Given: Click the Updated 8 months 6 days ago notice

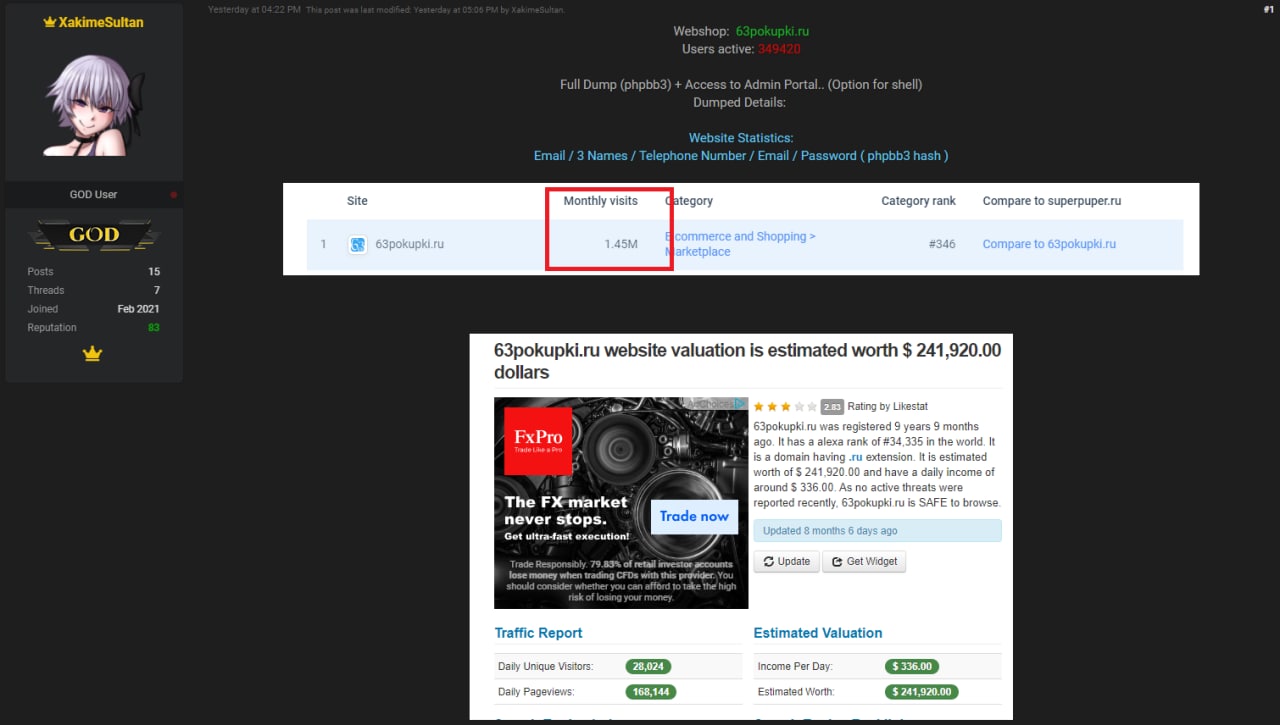Looking at the screenshot, I should coord(877,531).
